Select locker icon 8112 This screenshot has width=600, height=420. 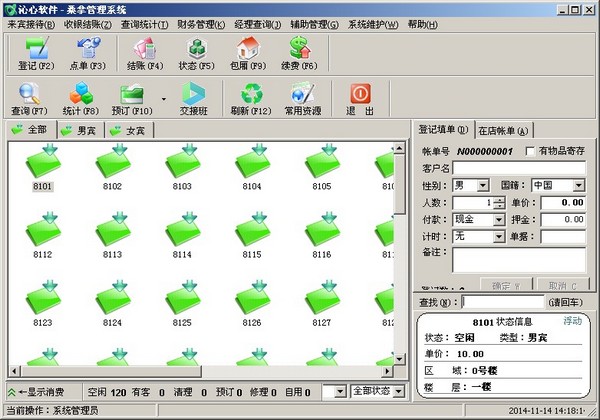click(x=43, y=235)
